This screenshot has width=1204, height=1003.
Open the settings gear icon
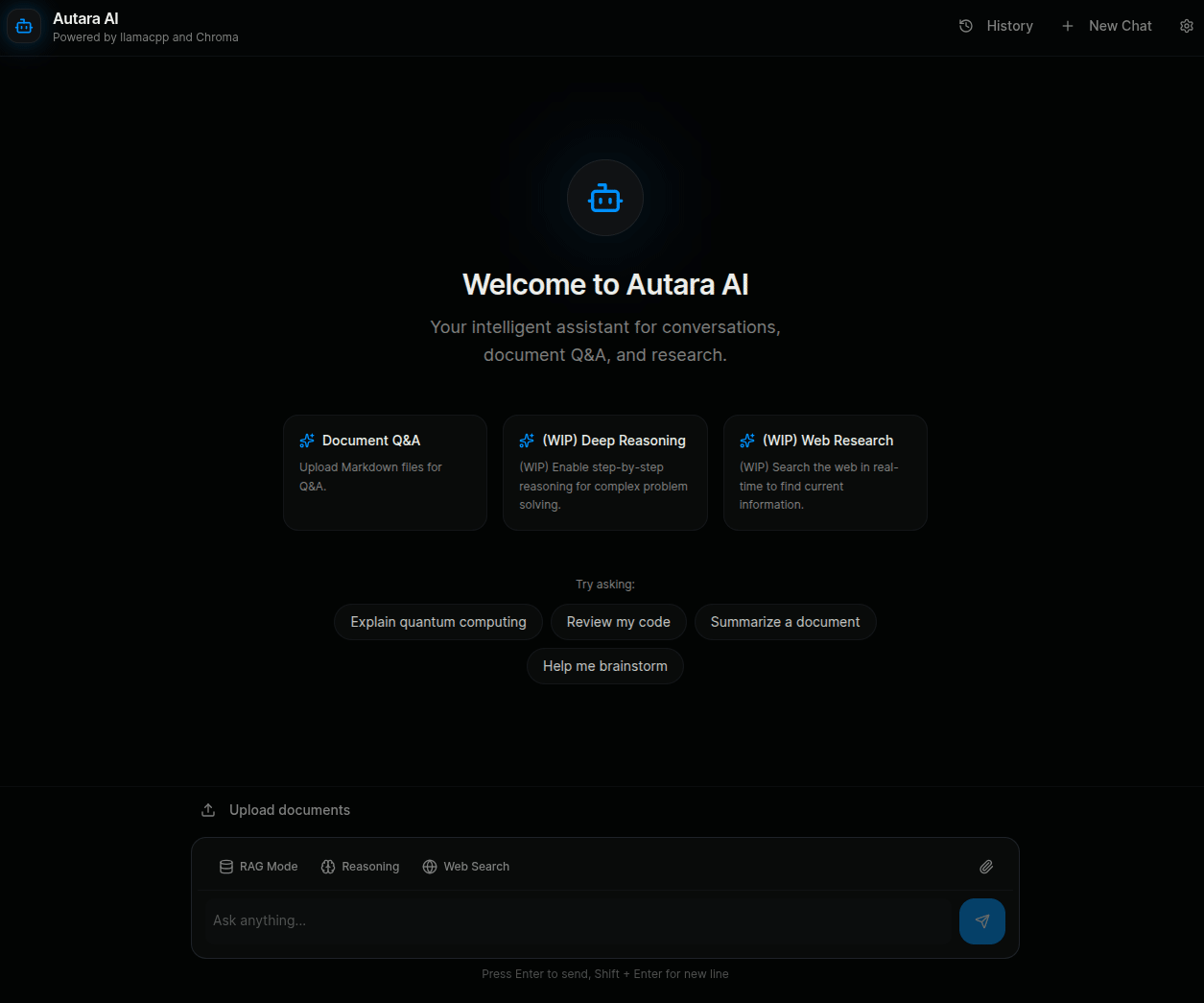(x=1187, y=26)
